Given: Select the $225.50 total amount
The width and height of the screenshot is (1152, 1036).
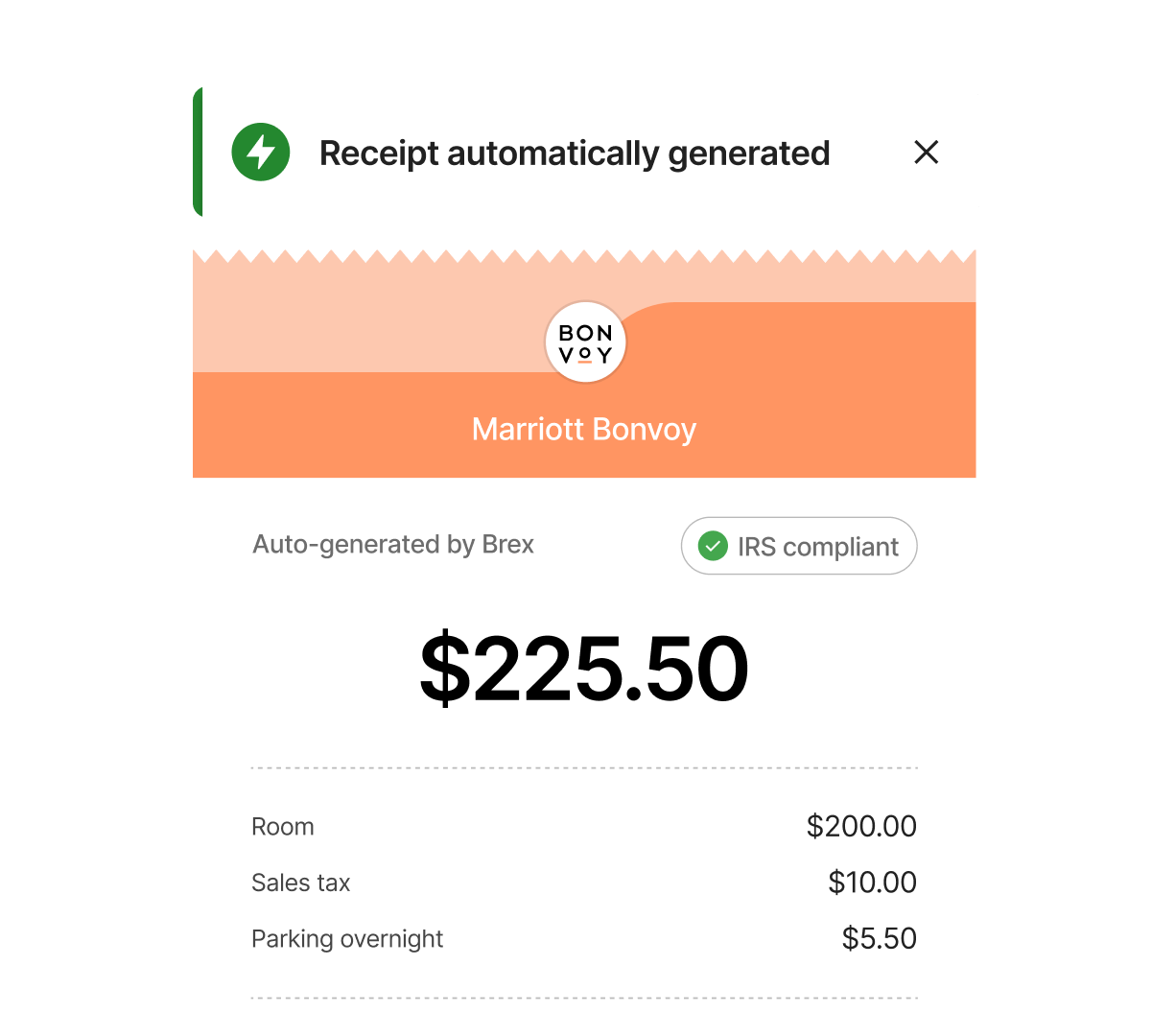Looking at the screenshot, I should coord(584,670).
